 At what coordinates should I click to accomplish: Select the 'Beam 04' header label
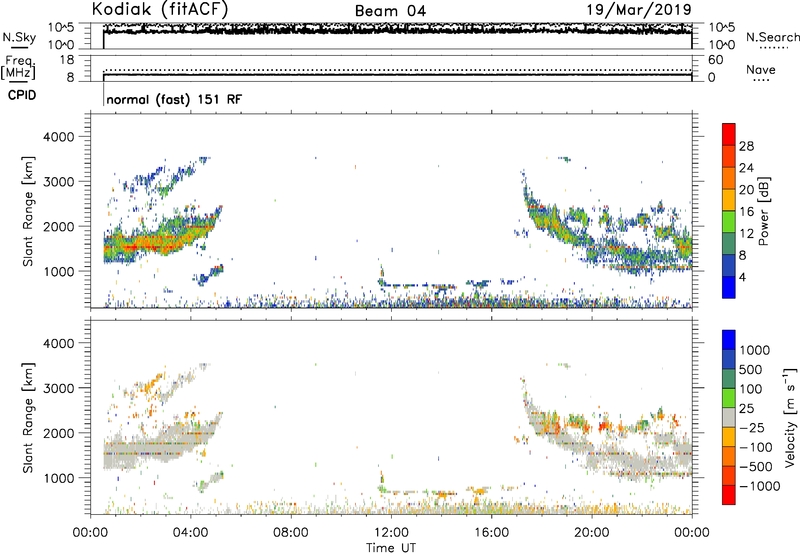(x=390, y=11)
